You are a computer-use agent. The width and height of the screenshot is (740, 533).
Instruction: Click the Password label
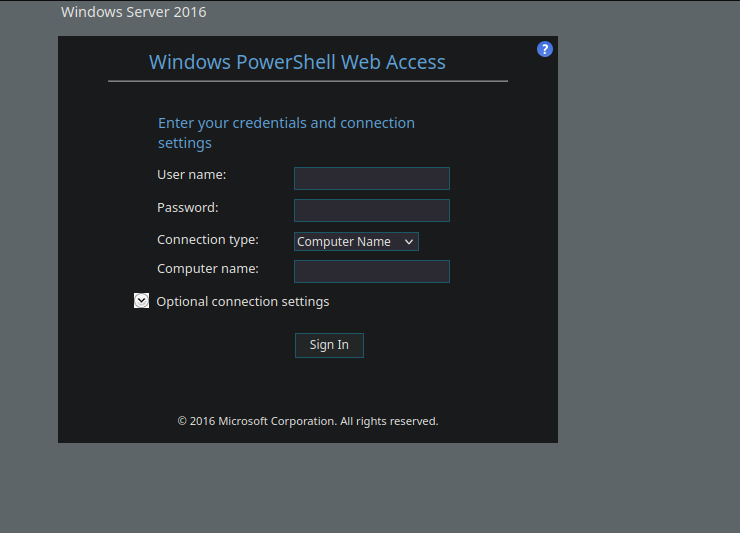pyautogui.click(x=188, y=208)
